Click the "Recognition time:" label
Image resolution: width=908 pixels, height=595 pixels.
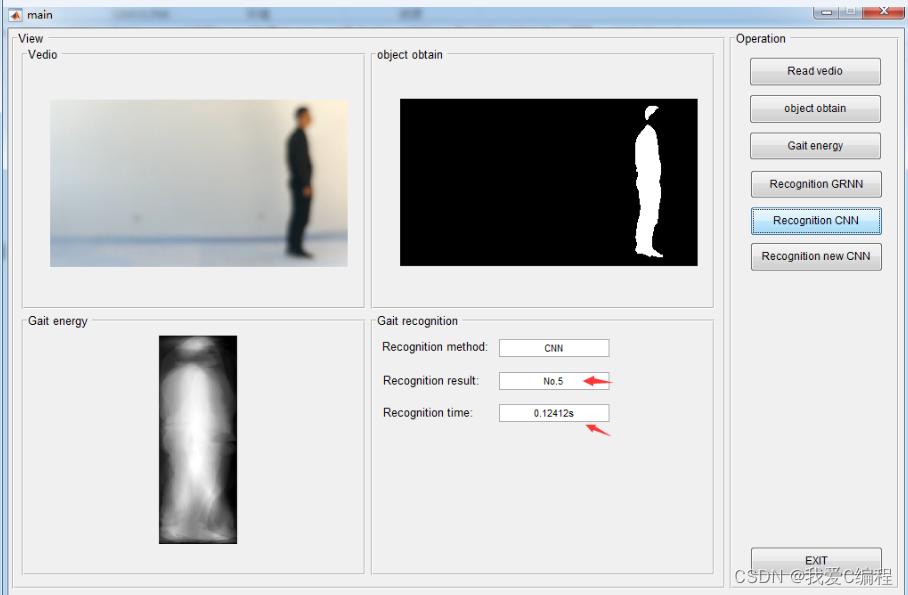(428, 413)
